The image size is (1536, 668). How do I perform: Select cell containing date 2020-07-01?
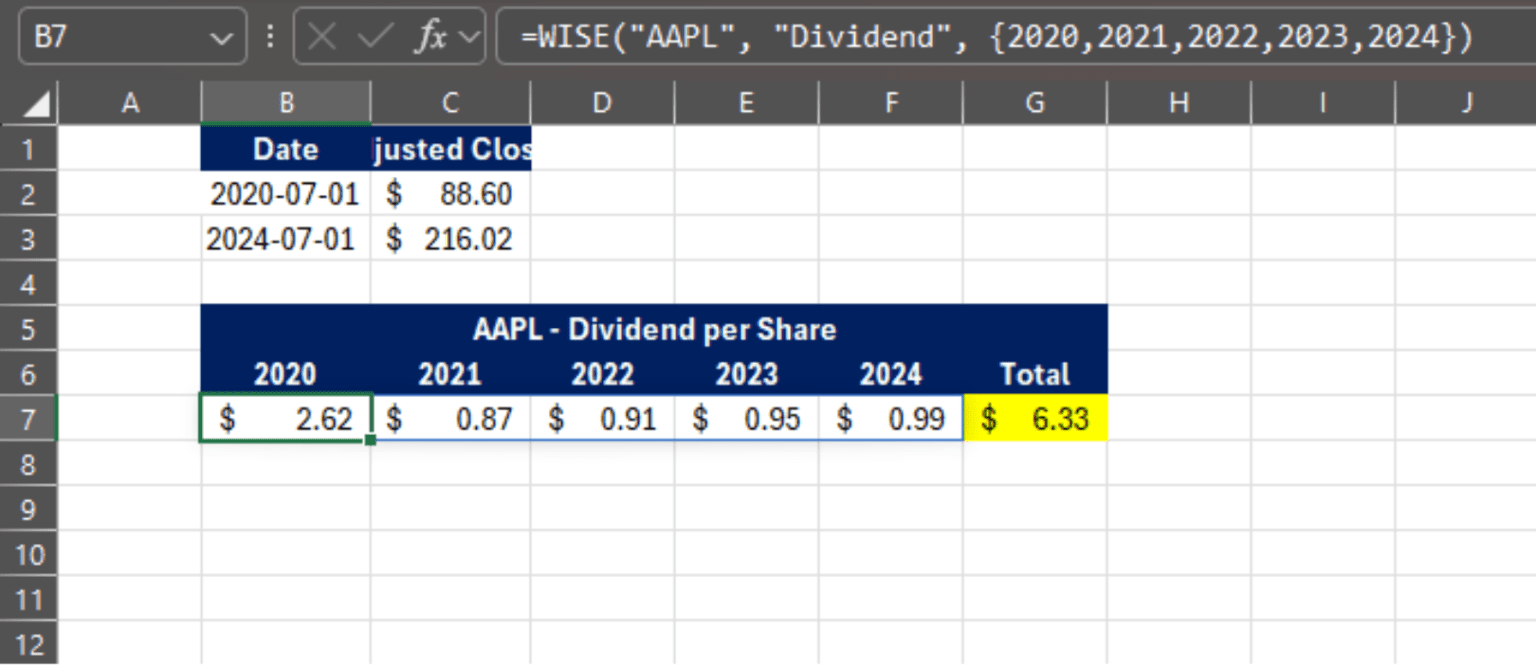286,193
